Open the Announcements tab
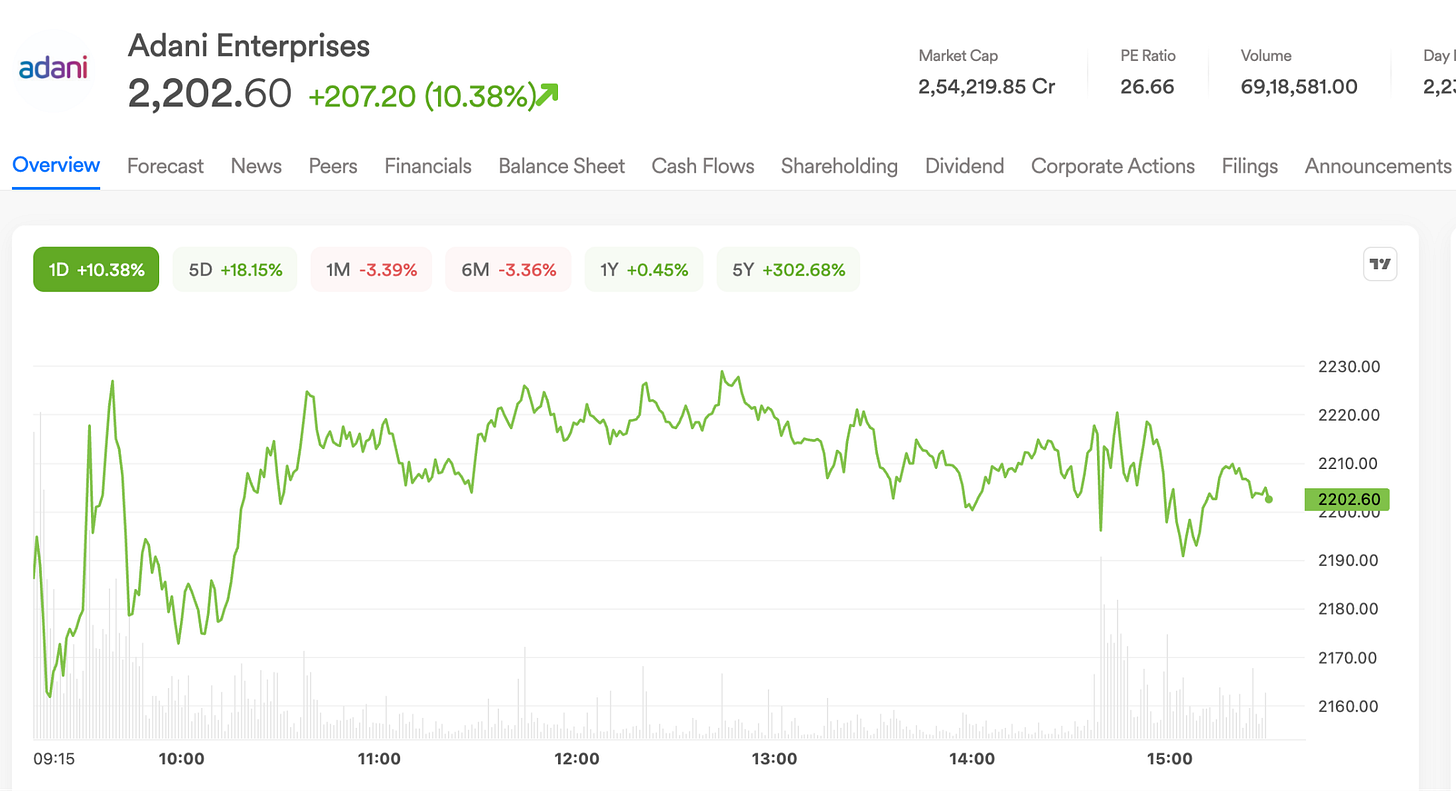Image resolution: width=1456 pixels, height=791 pixels. click(1378, 166)
